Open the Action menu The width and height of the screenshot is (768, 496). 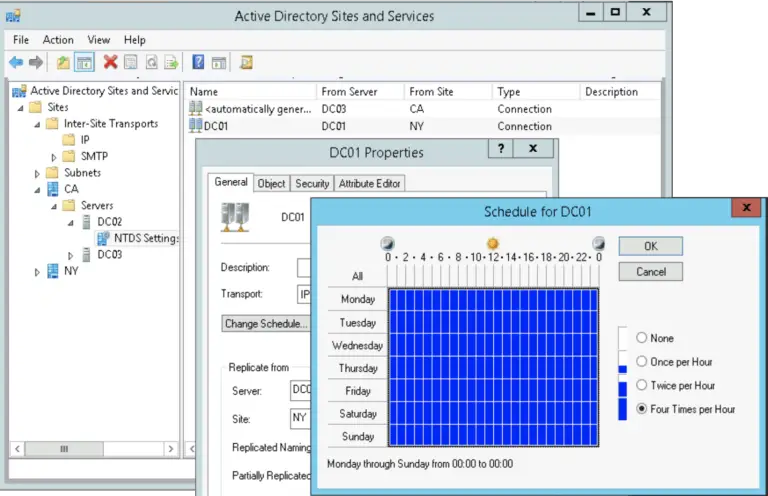[58, 40]
